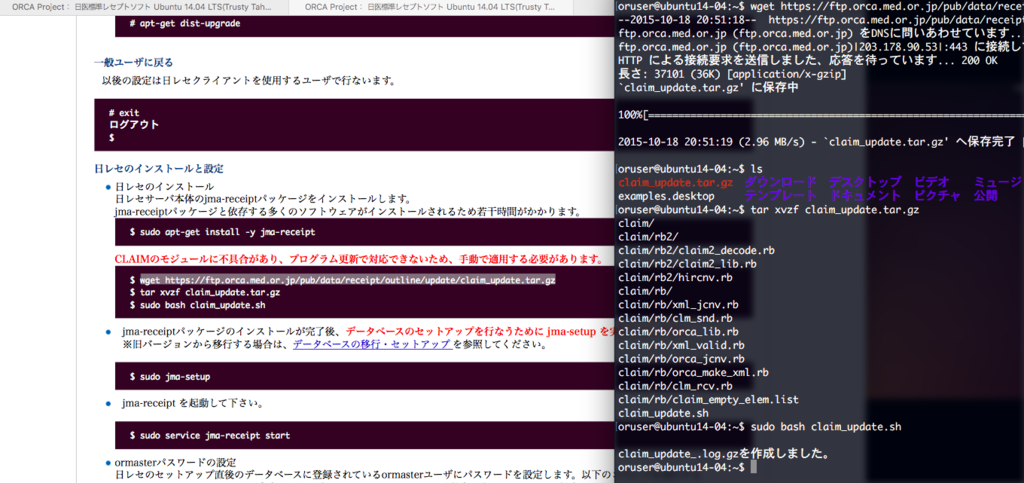
Task: Click the terminal line 'claim/rb/clm_snd.rb'
Action: [675, 319]
